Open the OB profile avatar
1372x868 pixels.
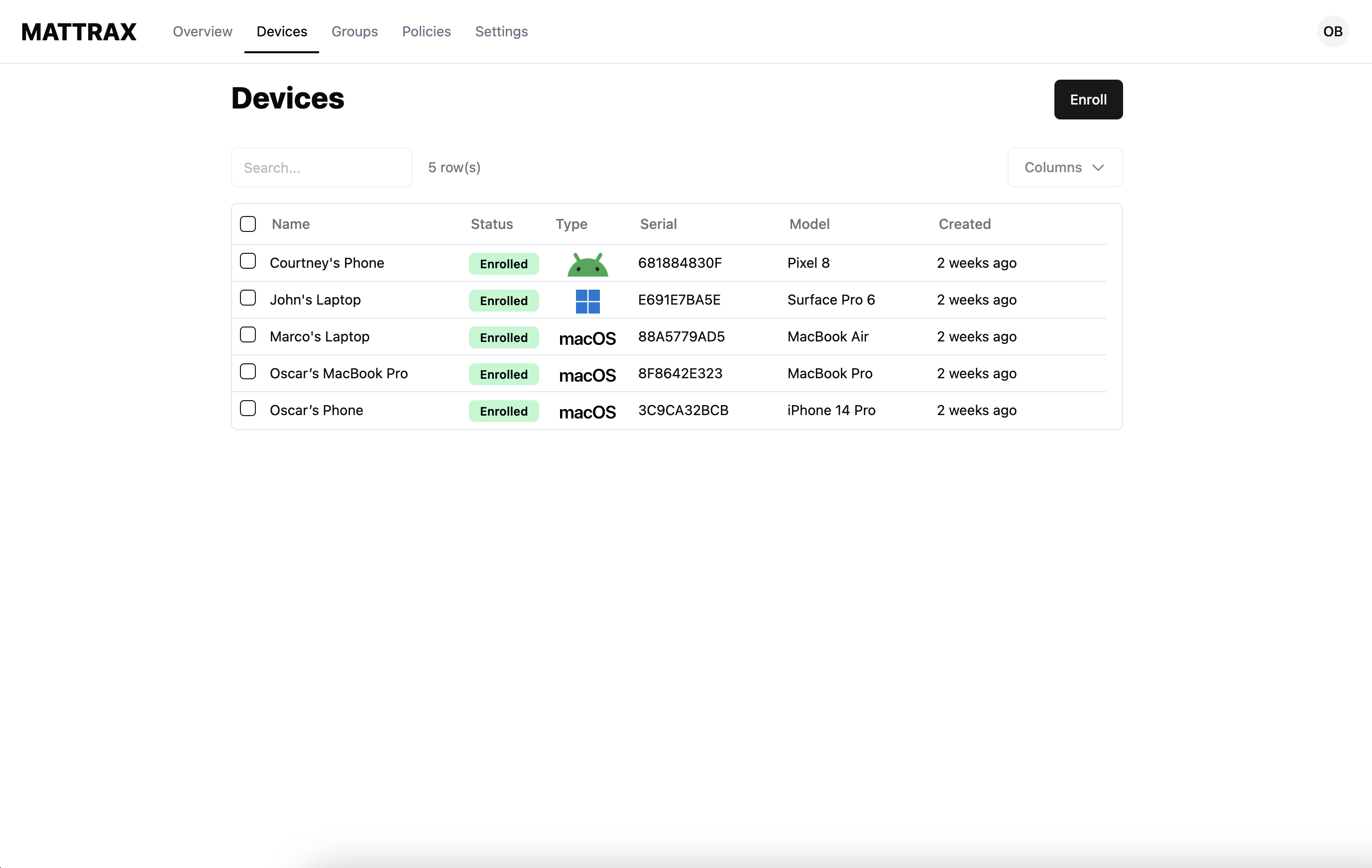point(1332,31)
